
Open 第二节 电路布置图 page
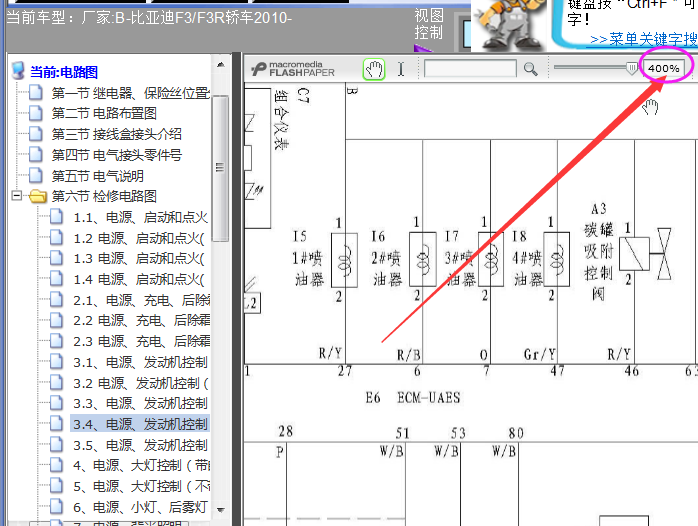pos(104,113)
